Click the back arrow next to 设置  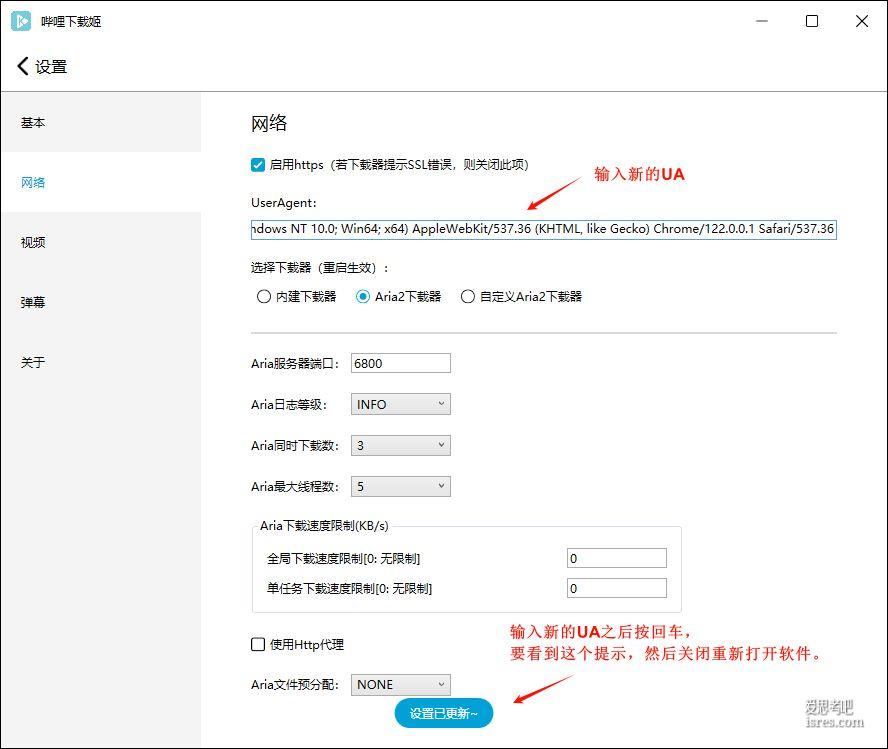point(23,67)
